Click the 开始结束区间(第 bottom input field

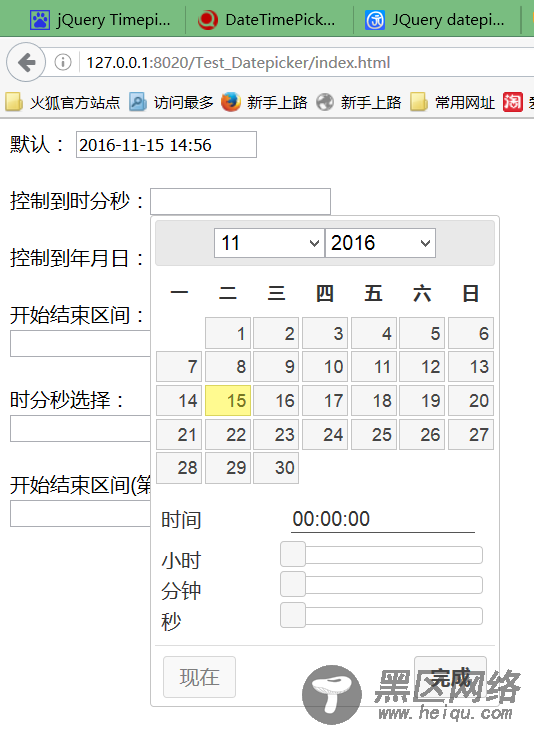click(80, 514)
